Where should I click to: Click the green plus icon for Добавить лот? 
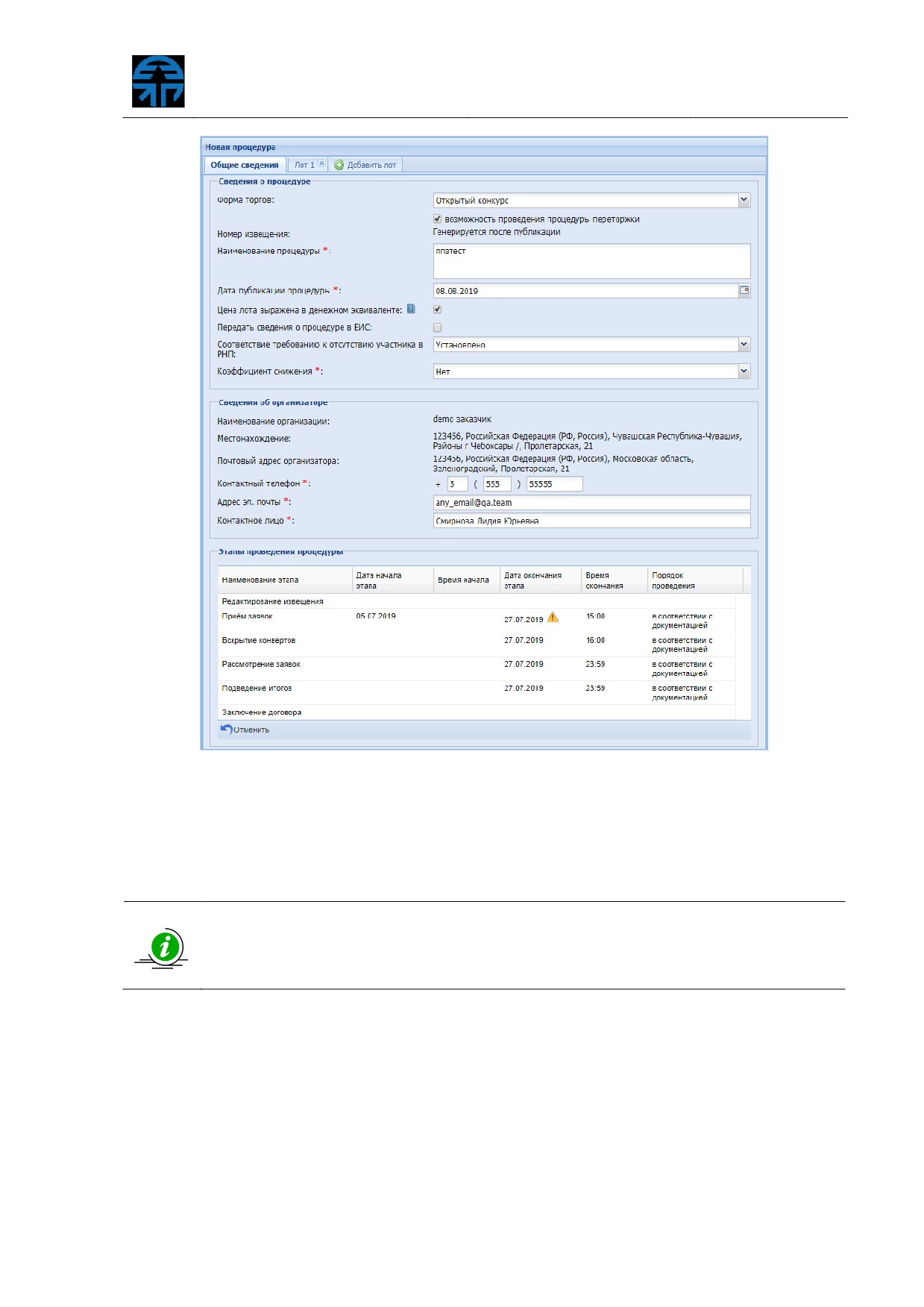point(339,165)
